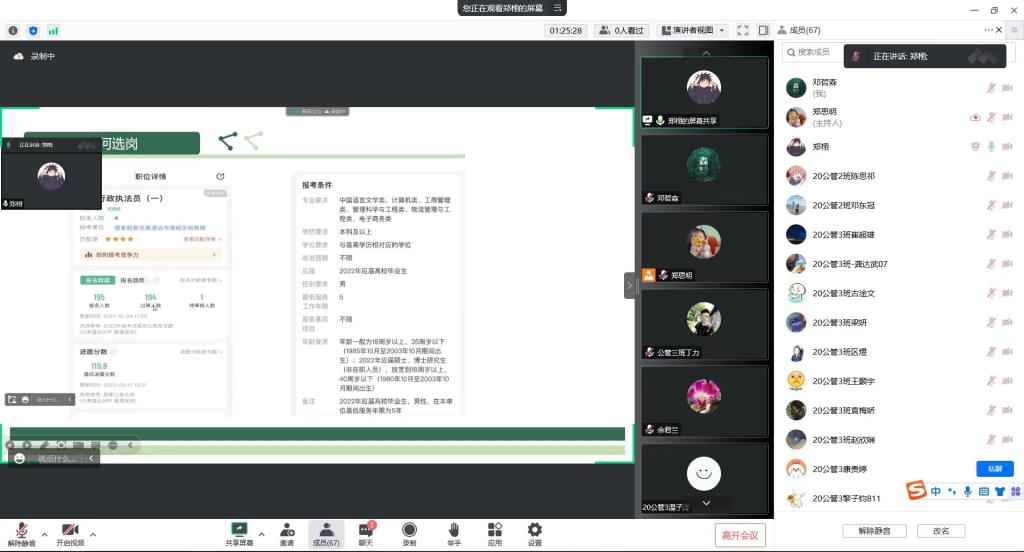Viewport: 1024px width, 552px height.
Task: Open the hamburger menu at top-right corner
Action: pos(1014,30)
